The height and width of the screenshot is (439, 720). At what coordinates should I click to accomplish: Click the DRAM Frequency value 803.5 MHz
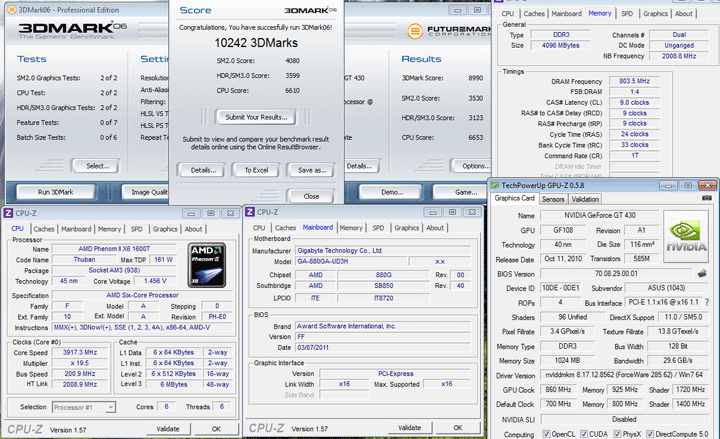[634, 81]
